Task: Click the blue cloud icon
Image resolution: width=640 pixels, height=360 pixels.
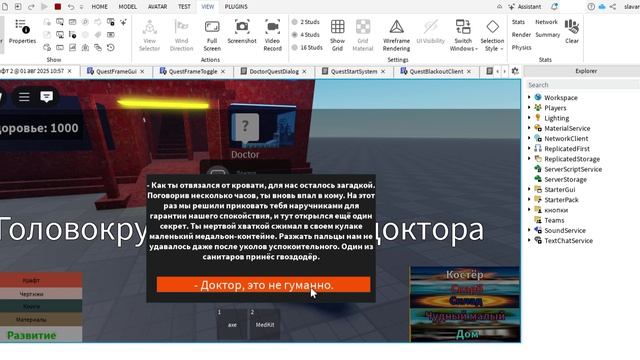Action: (602, 7)
